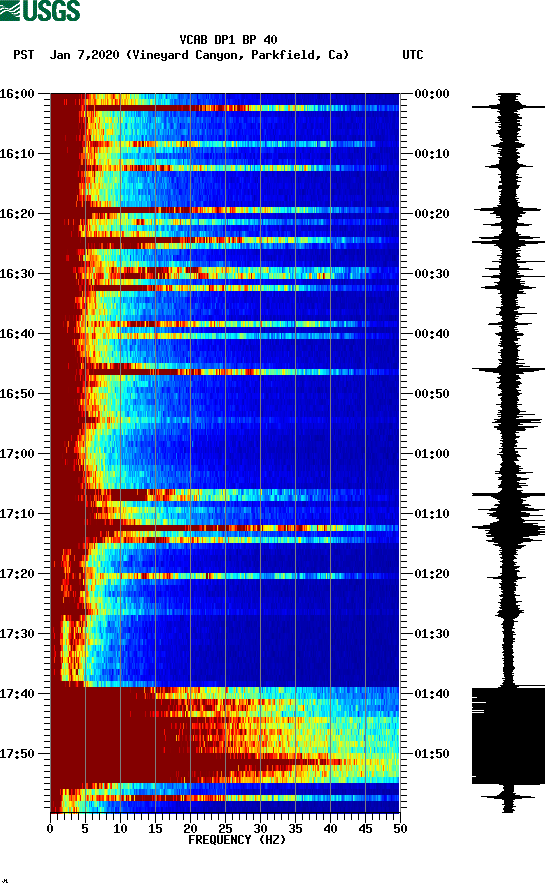Click the FREQUENCY (HZ) axis label
Viewport: 552px width, 892px height.
click(x=237, y=840)
